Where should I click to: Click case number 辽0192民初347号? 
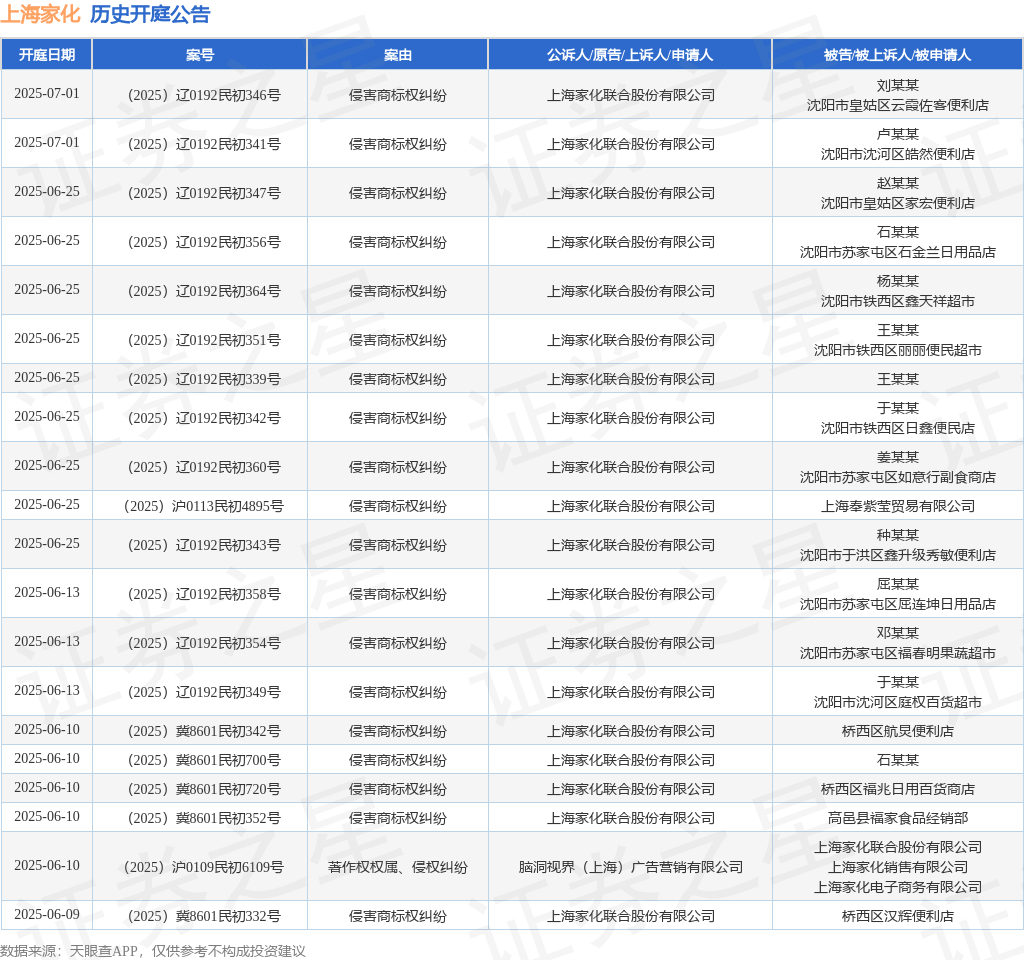tap(204, 193)
